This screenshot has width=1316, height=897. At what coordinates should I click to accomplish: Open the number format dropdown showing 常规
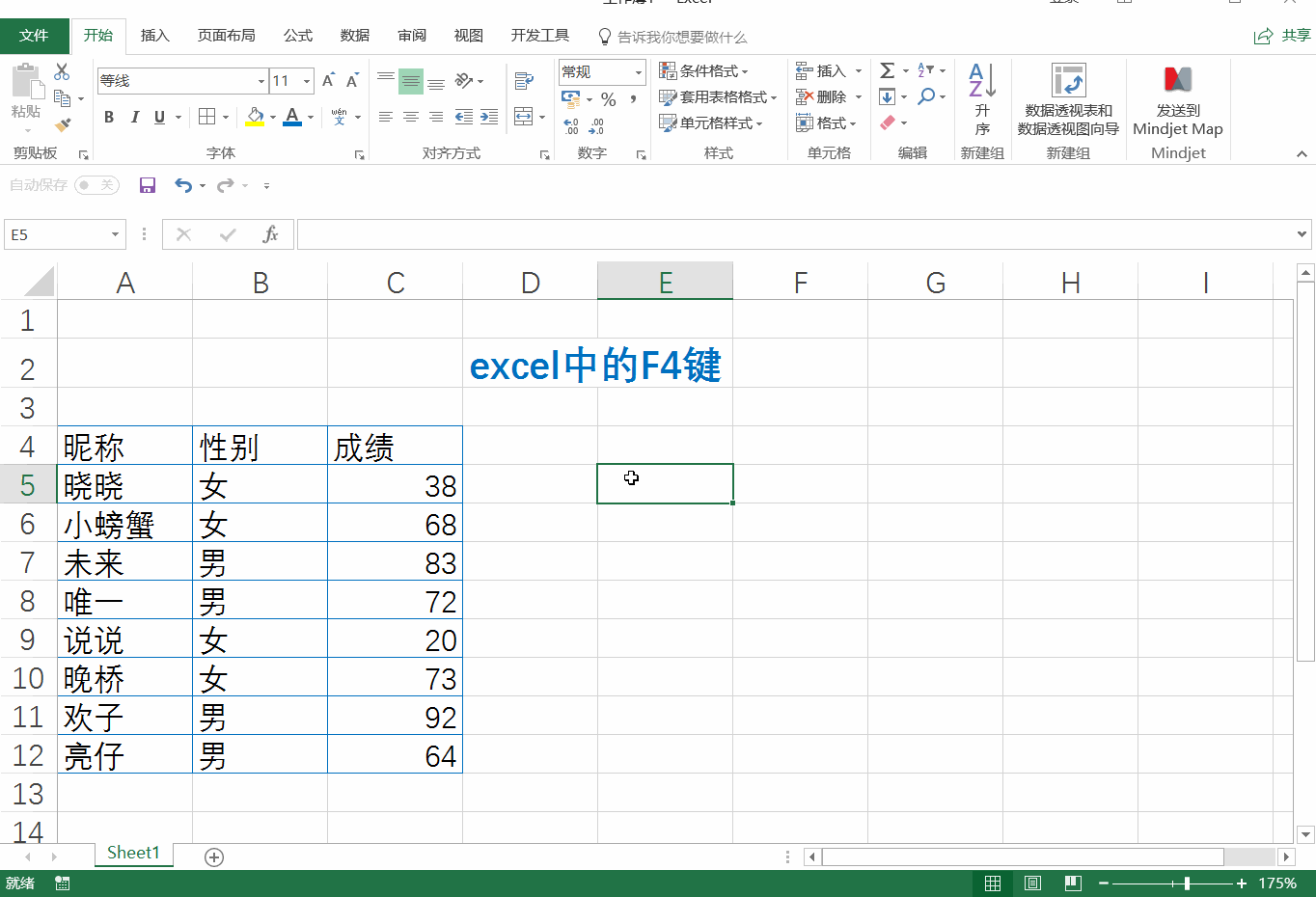[x=639, y=72]
